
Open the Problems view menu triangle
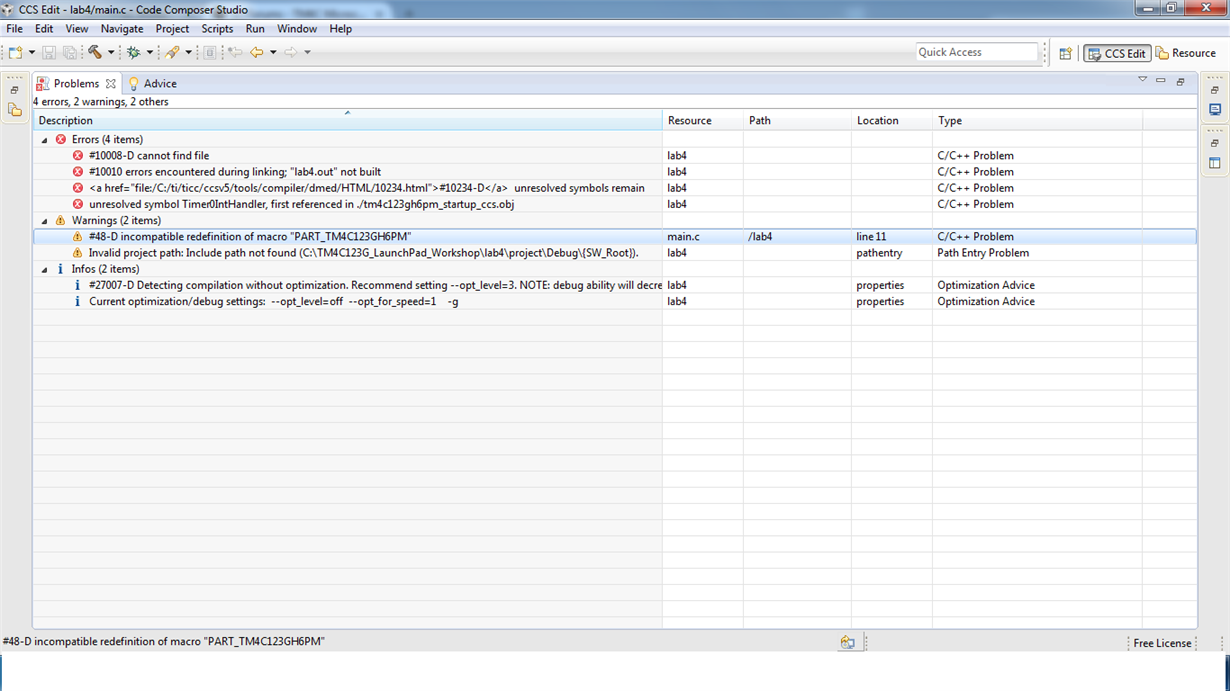tap(1142, 80)
